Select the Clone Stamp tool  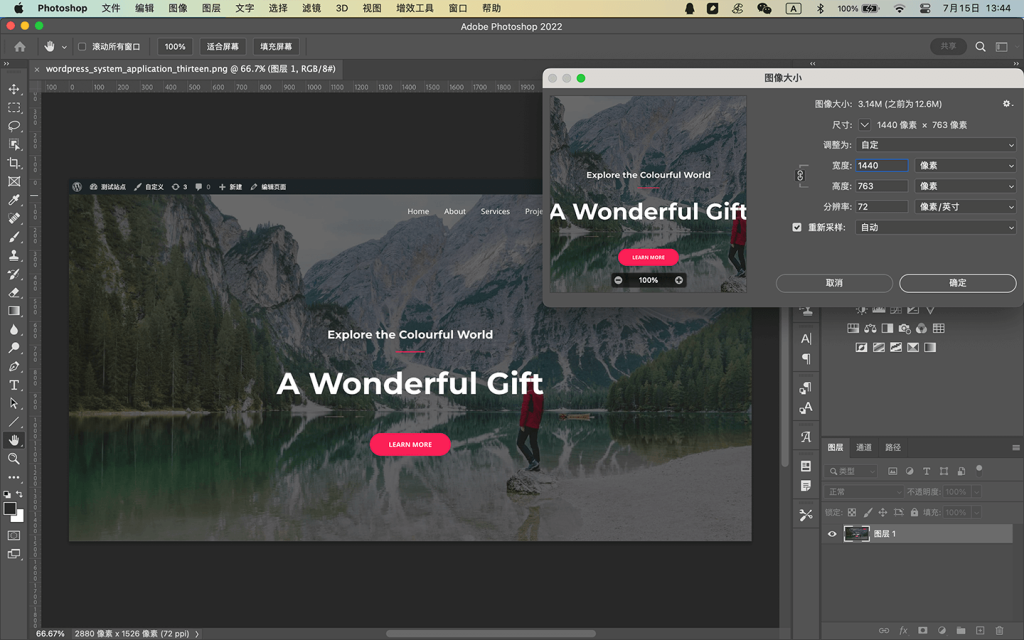tap(14, 255)
